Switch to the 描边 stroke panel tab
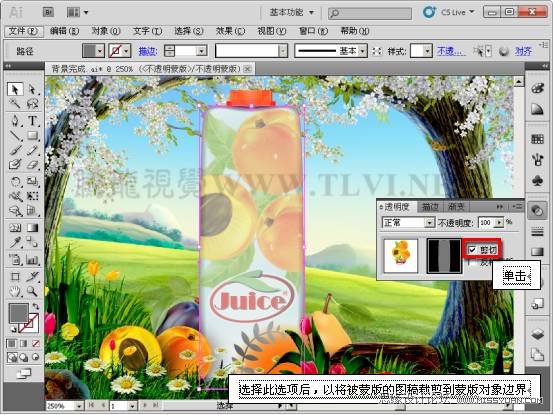Screen dimensions: 553x415 click(430, 207)
